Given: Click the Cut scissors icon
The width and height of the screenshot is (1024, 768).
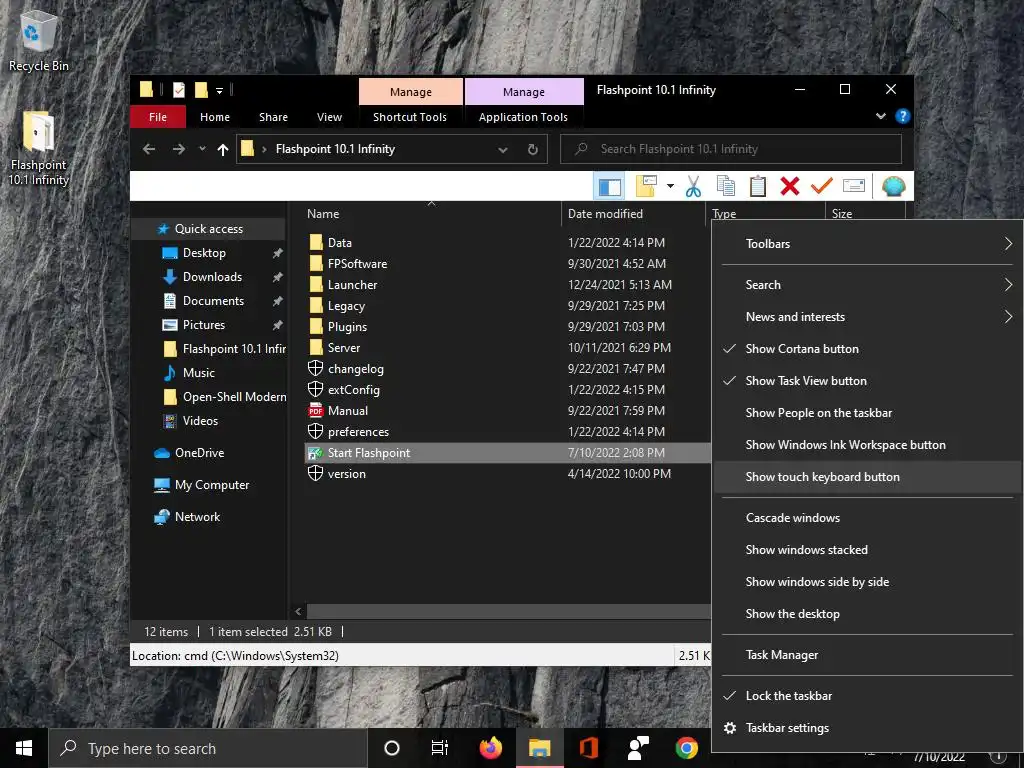Looking at the screenshot, I should click(693, 187).
